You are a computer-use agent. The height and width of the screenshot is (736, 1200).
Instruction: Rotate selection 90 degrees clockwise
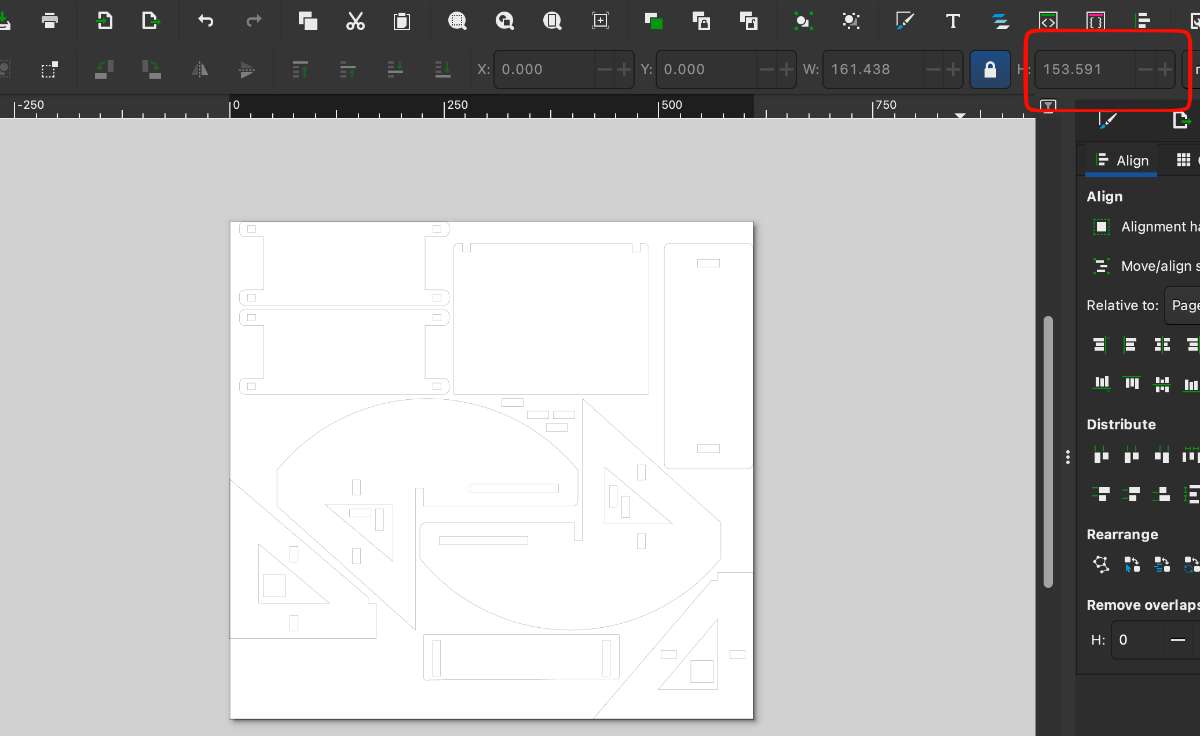[150, 69]
